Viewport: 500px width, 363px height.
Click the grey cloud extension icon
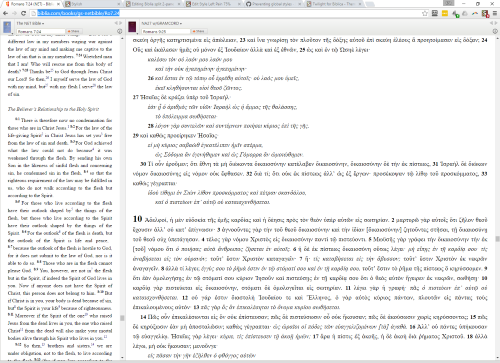465,13
